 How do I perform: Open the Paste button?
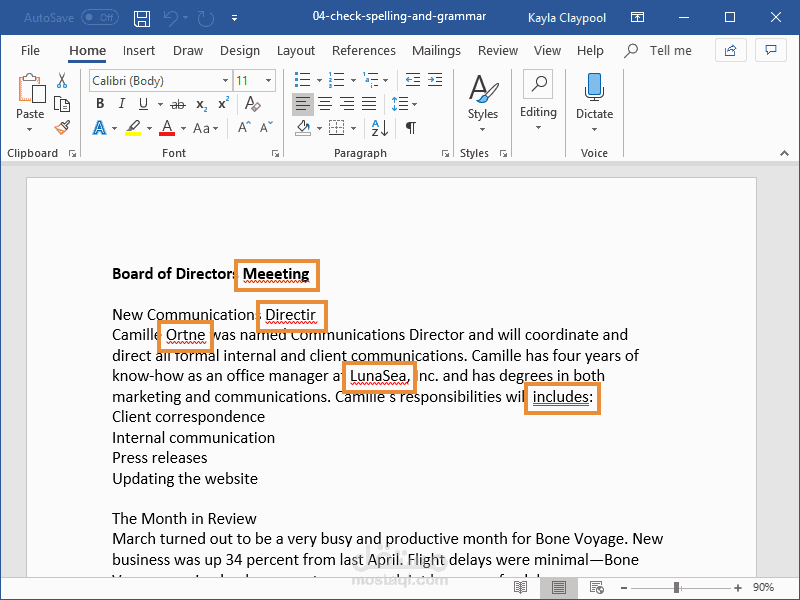(x=30, y=103)
